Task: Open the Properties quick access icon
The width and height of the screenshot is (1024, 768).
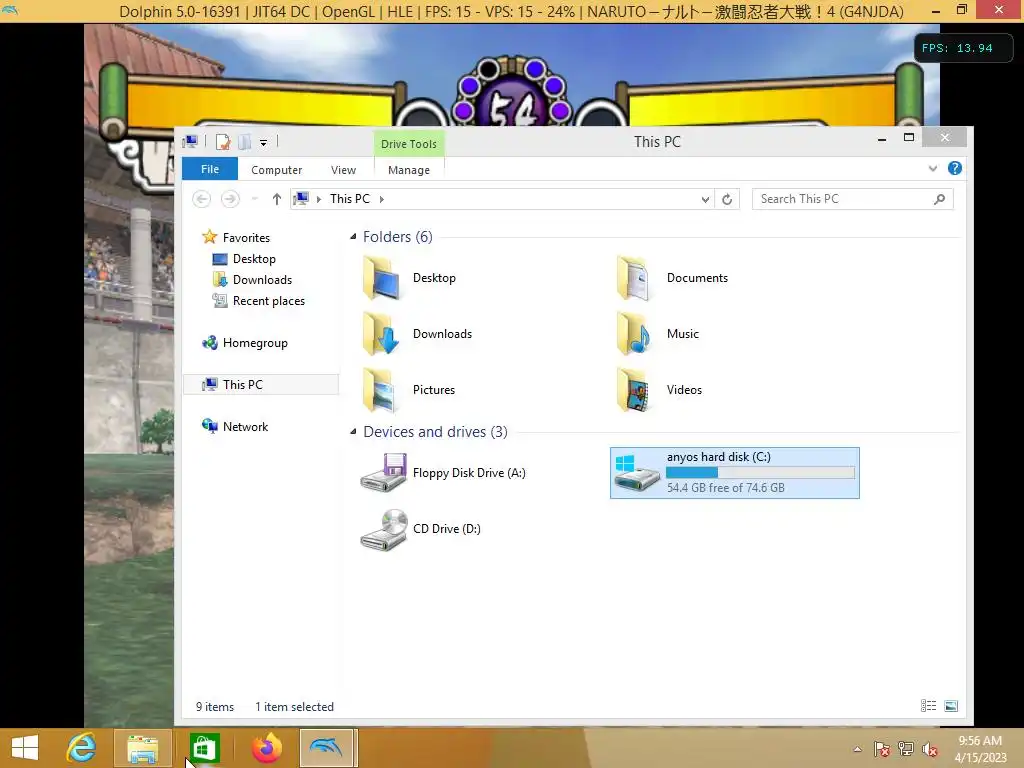Action: point(223,142)
